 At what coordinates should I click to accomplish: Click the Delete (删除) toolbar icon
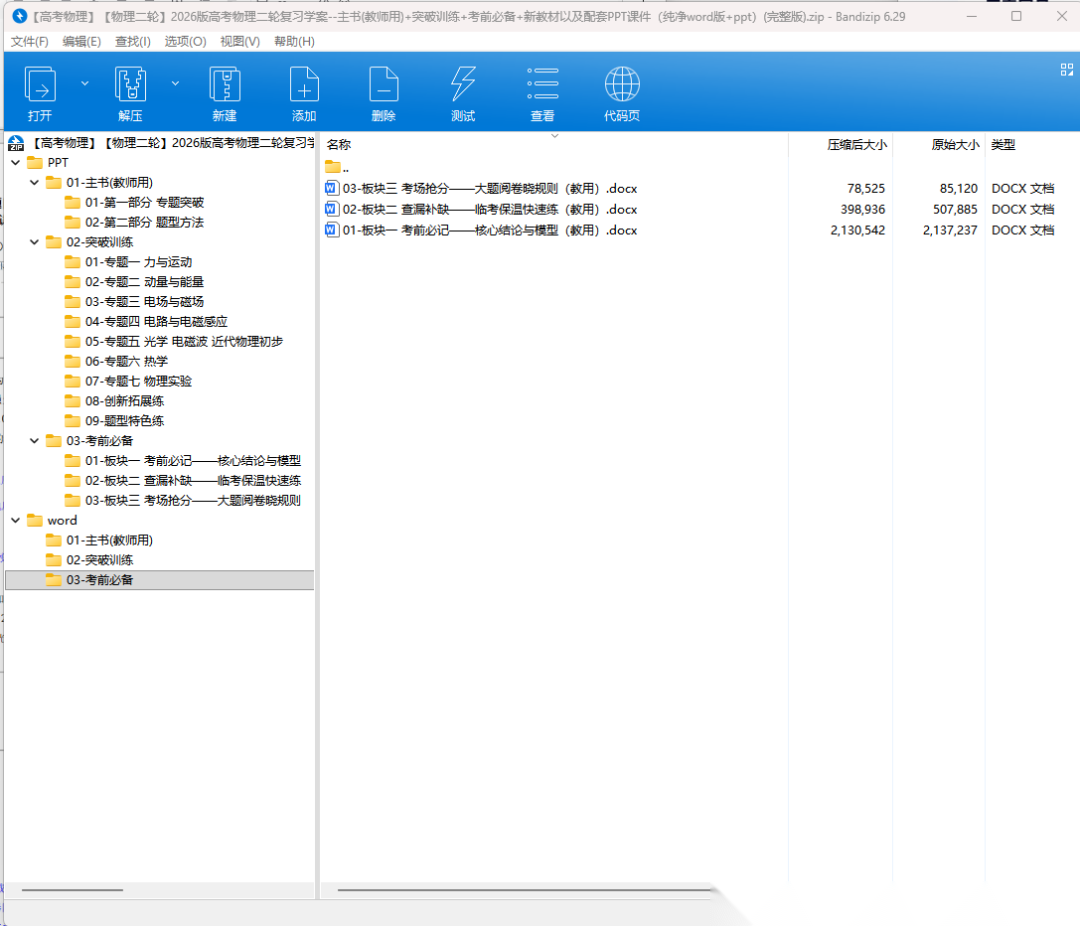click(383, 86)
